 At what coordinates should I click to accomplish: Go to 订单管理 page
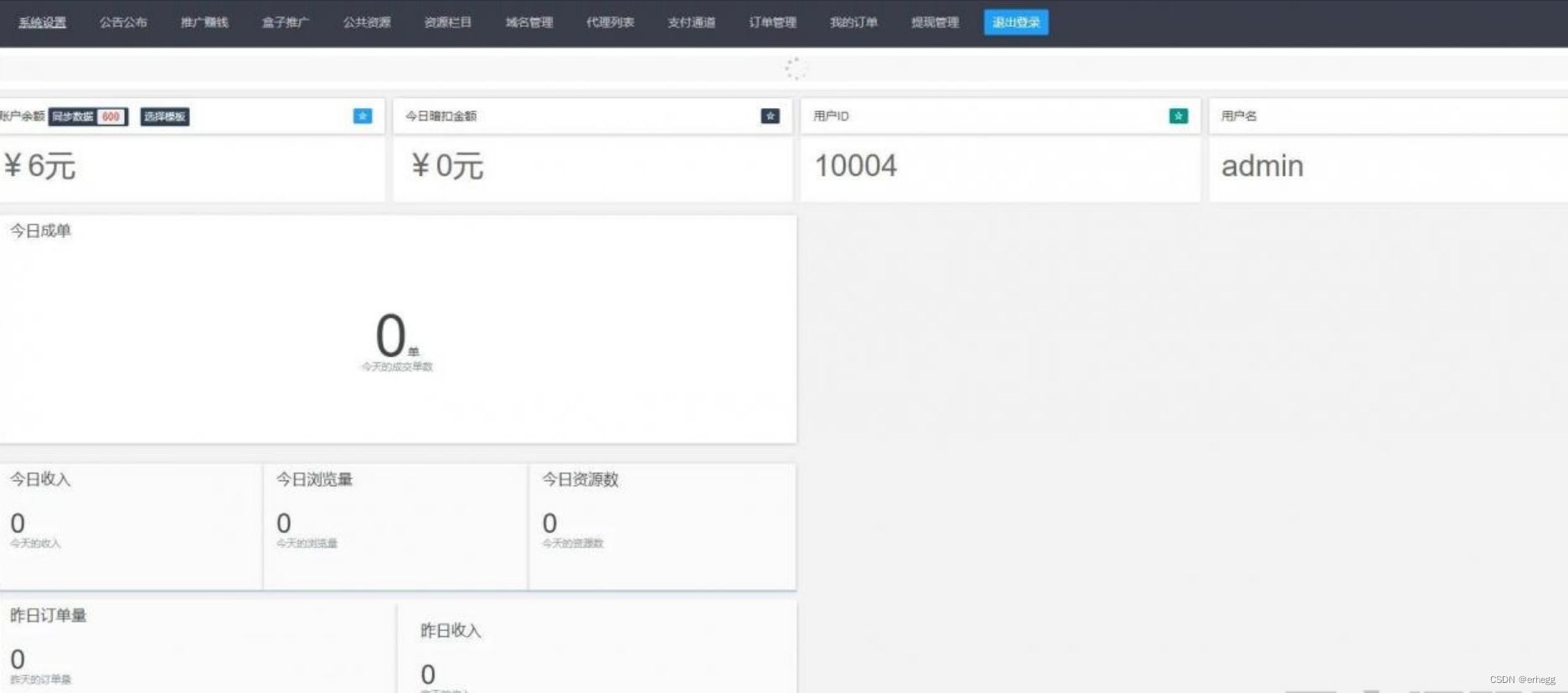[773, 23]
